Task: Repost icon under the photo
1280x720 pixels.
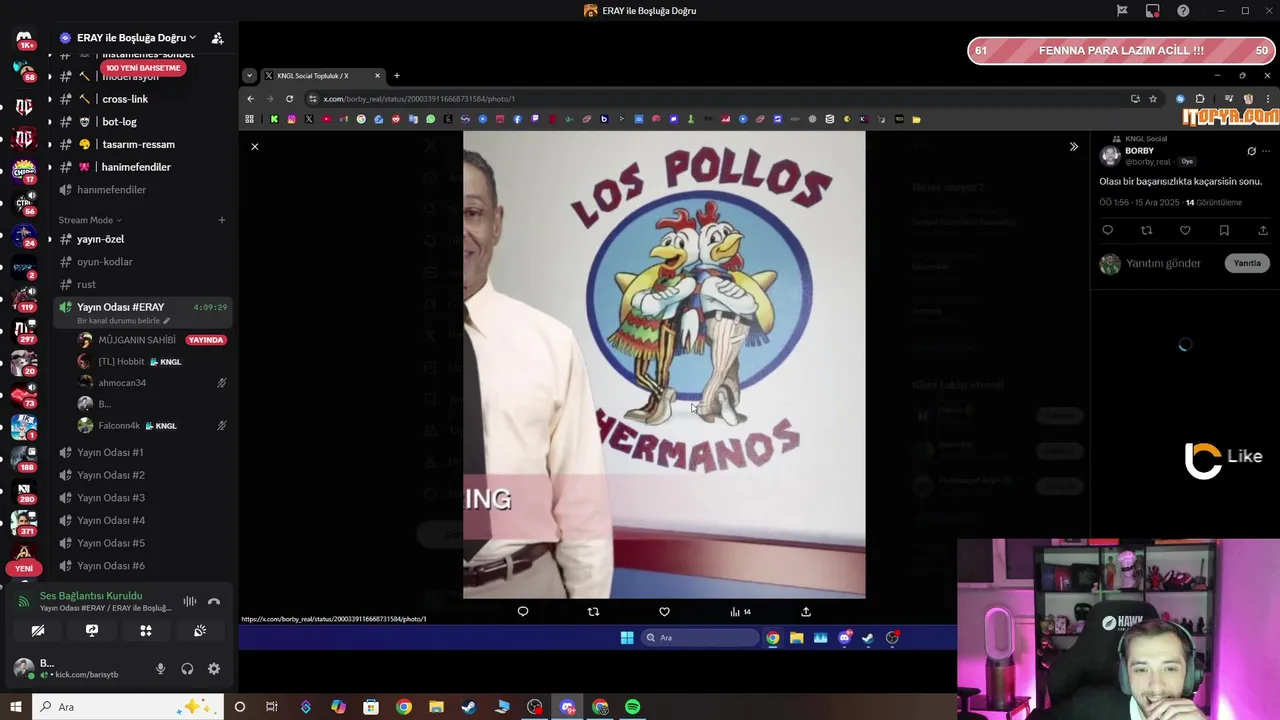Action: pyautogui.click(x=593, y=612)
